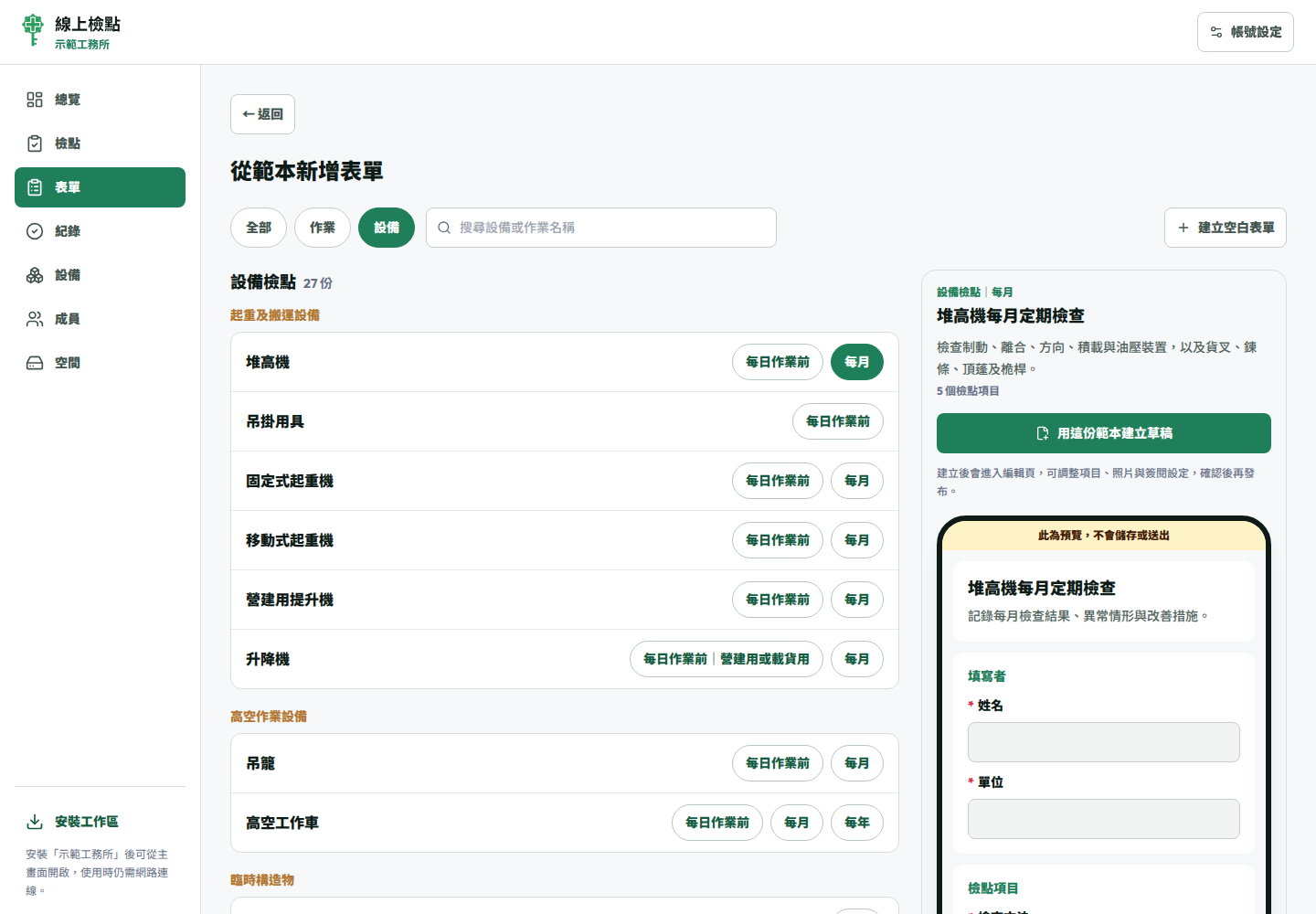The width and height of the screenshot is (1316, 914).
Task: Select 移動式起重機 每月 template
Action: tap(857, 540)
